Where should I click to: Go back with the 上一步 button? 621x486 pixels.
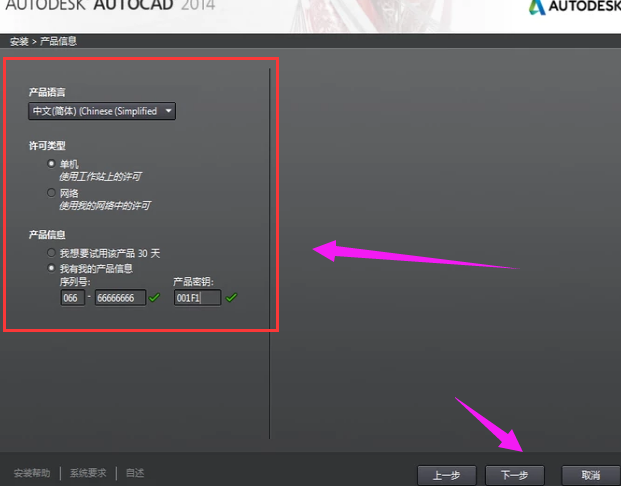446,474
